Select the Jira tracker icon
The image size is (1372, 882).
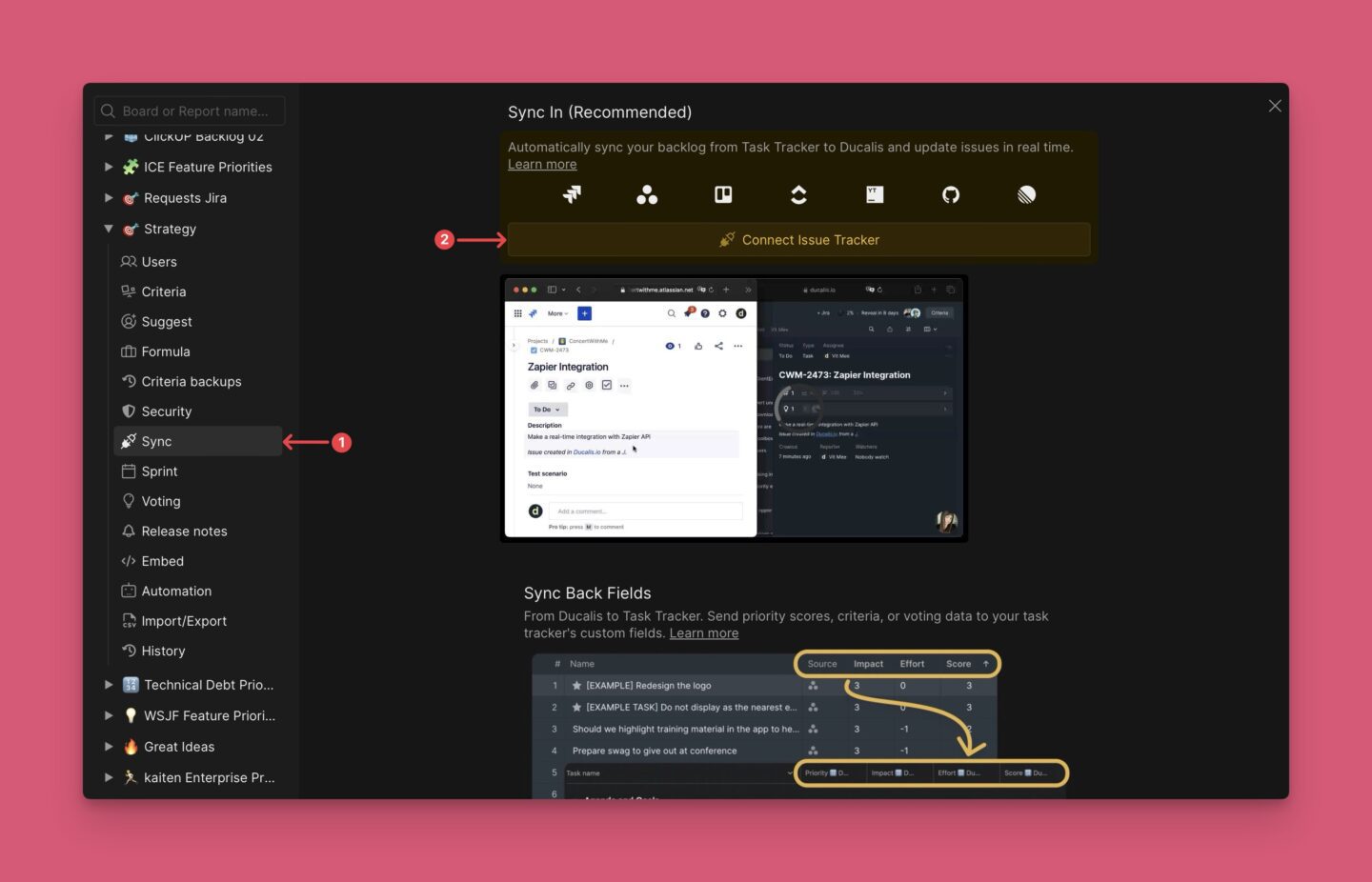pyautogui.click(x=572, y=194)
